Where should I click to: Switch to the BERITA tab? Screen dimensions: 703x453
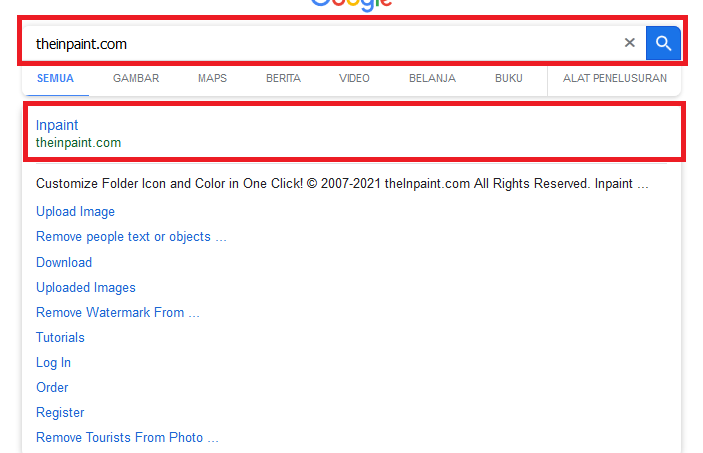[283, 78]
